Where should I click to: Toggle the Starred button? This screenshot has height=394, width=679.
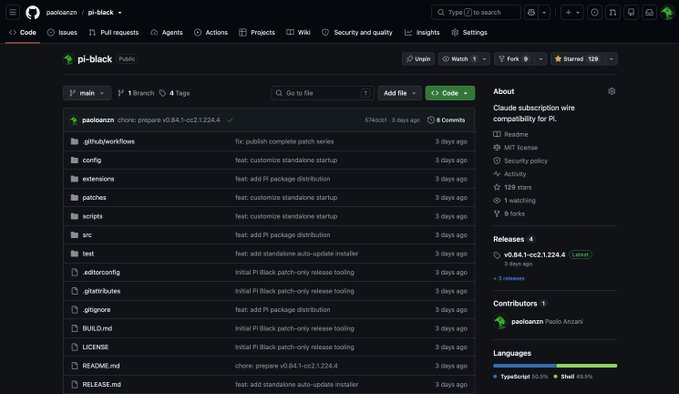point(577,59)
